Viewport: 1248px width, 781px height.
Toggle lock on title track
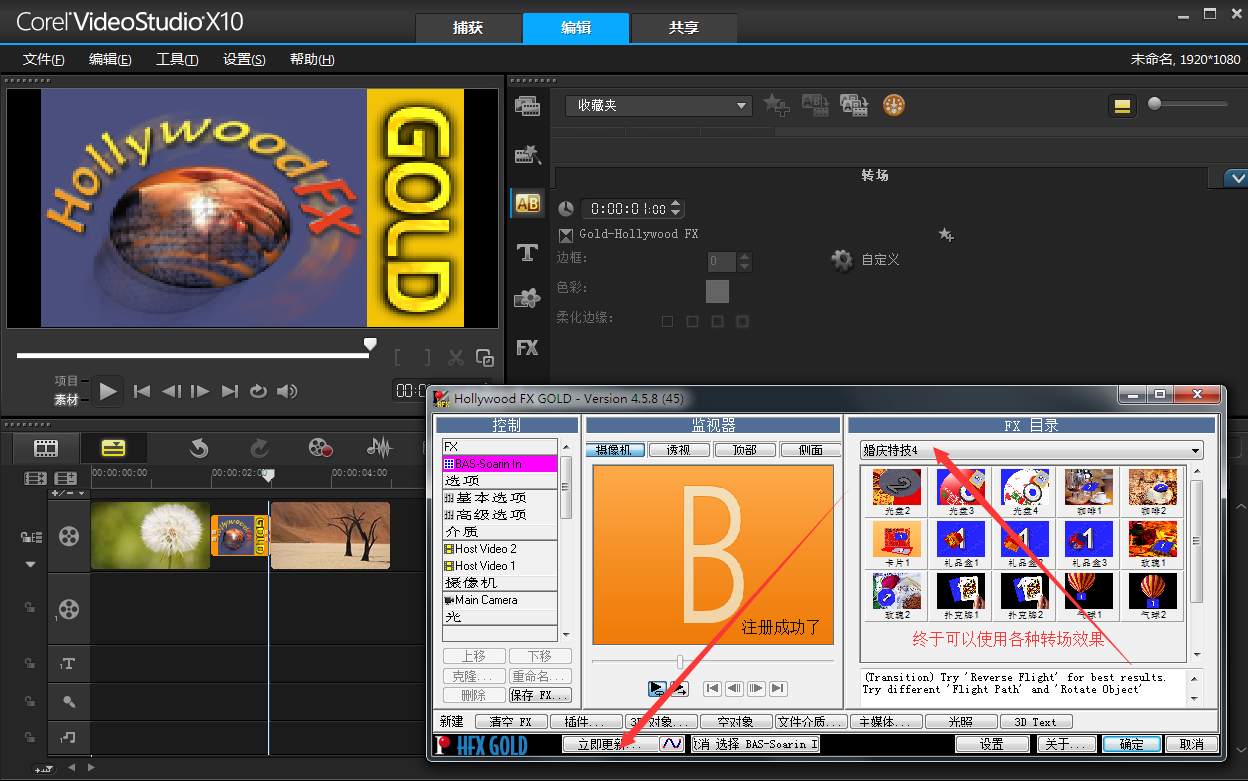point(30,664)
